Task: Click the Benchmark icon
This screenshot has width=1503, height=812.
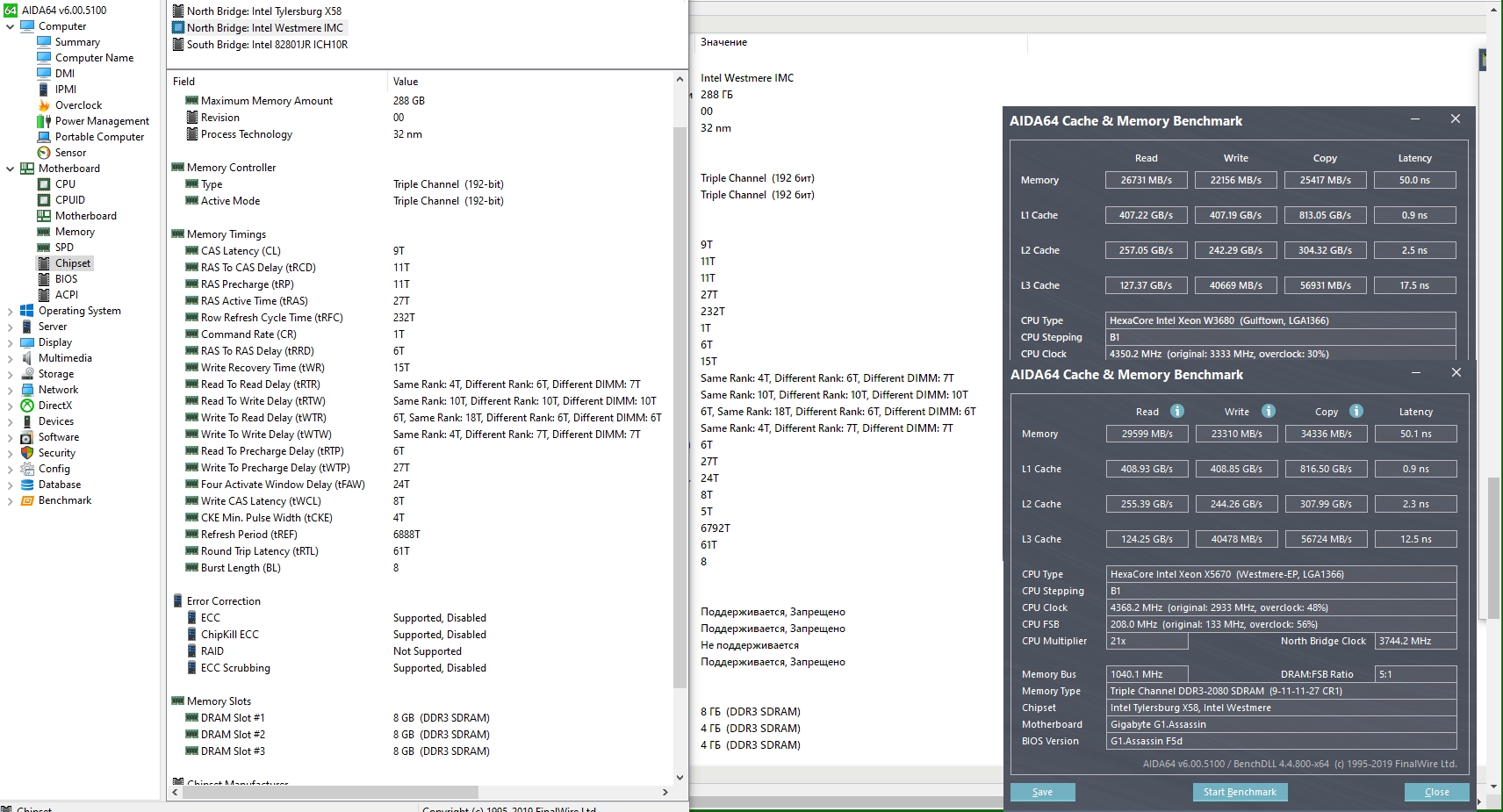Action: (x=27, y=500)
